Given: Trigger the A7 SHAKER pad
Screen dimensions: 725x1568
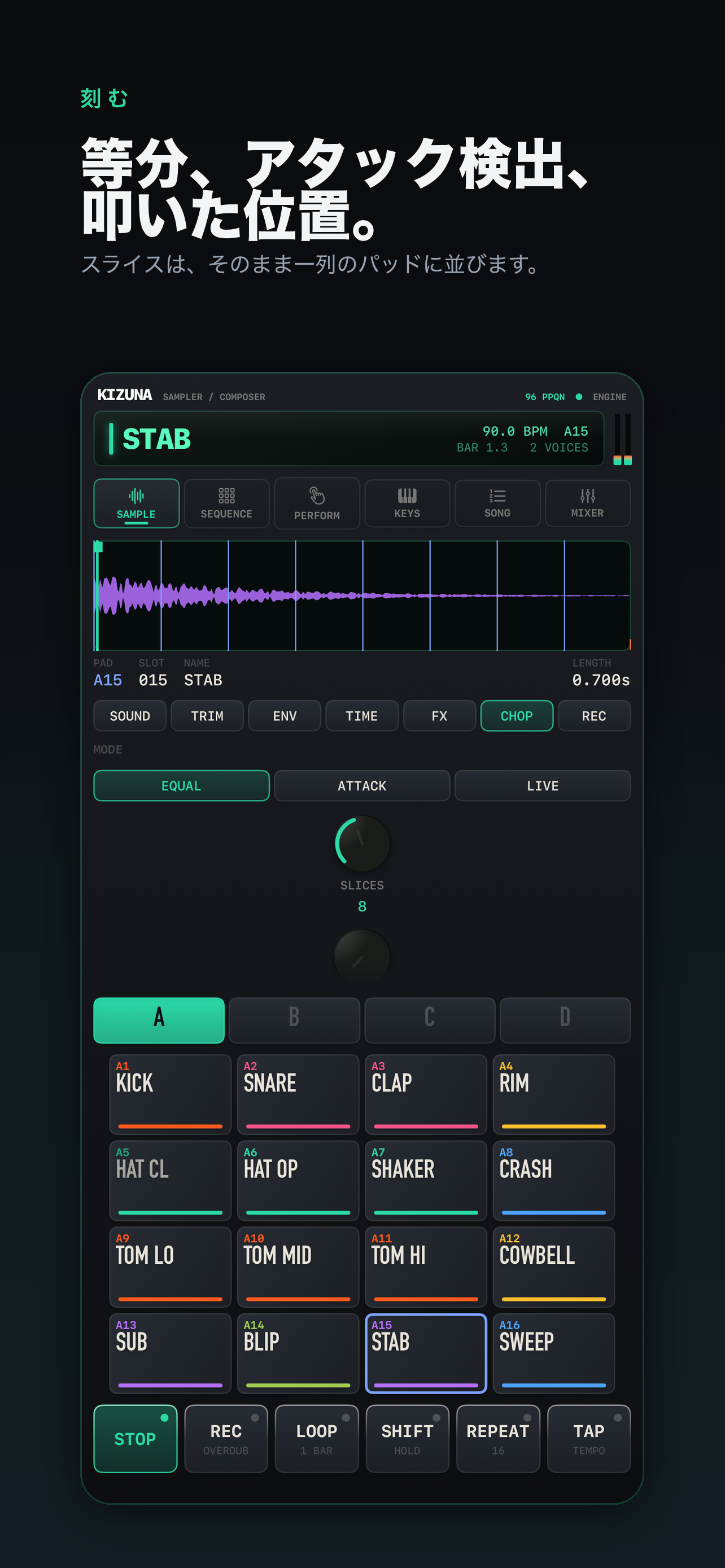Looking at the screenshot, I should click(x=426, y=1181).
